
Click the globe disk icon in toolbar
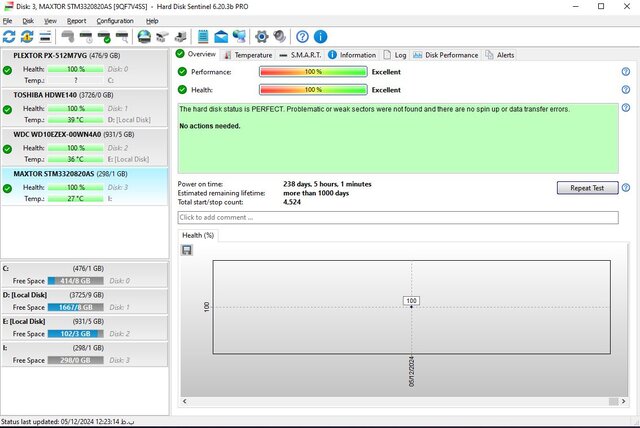pos(144,37)
